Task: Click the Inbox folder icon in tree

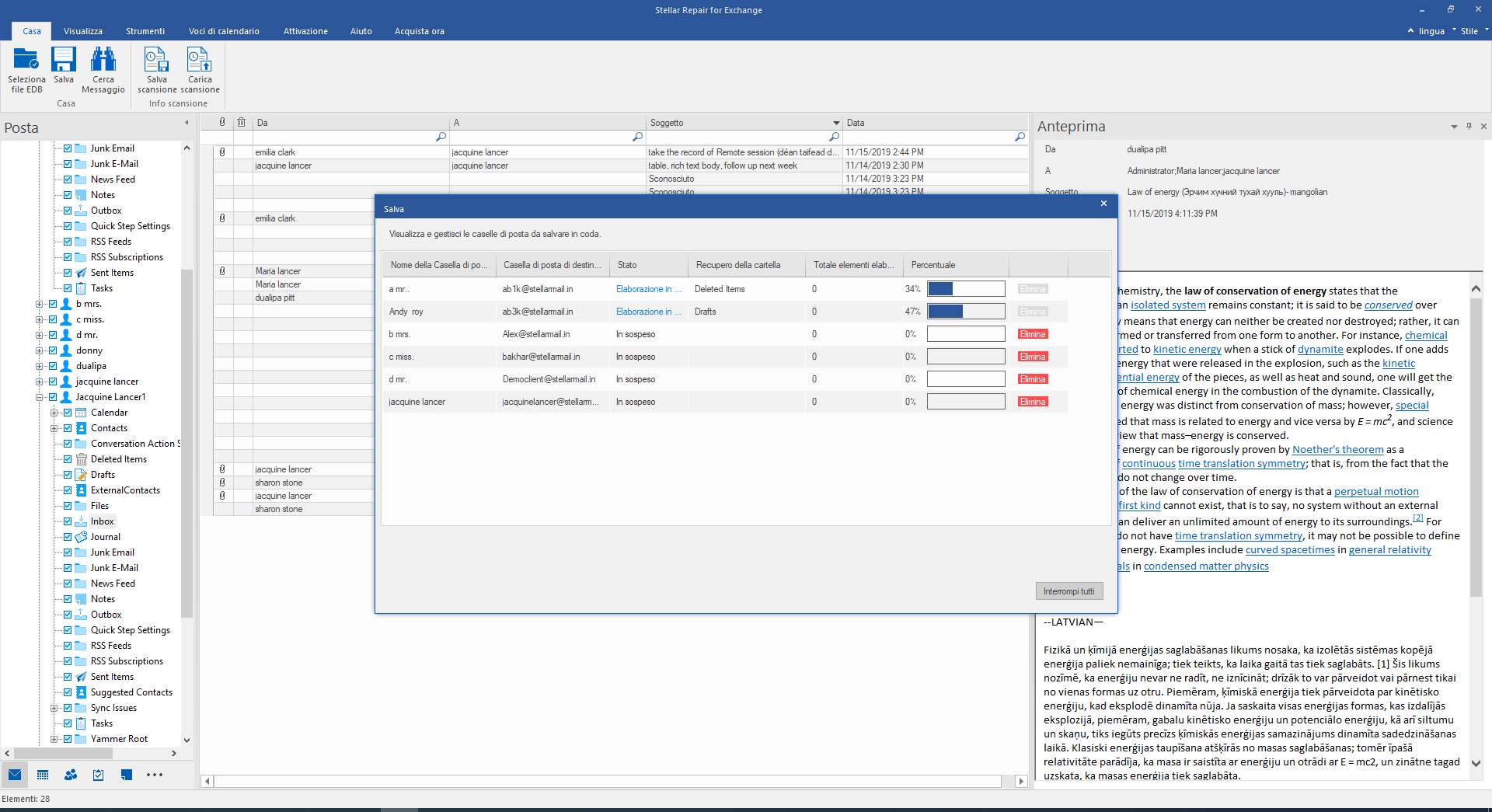Action: coord(81,521)
